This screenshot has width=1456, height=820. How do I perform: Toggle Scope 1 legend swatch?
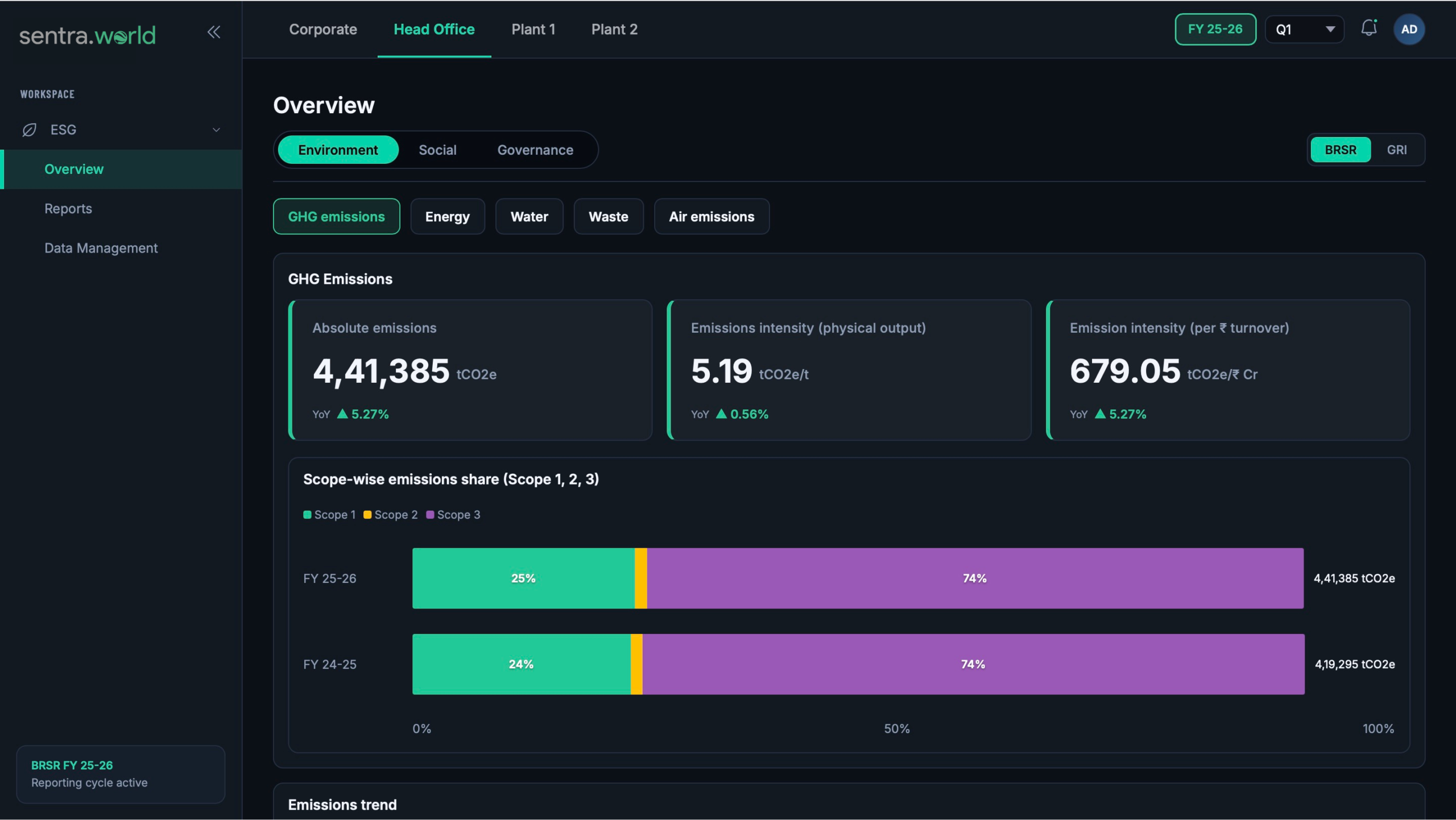[x=307, y=515]
